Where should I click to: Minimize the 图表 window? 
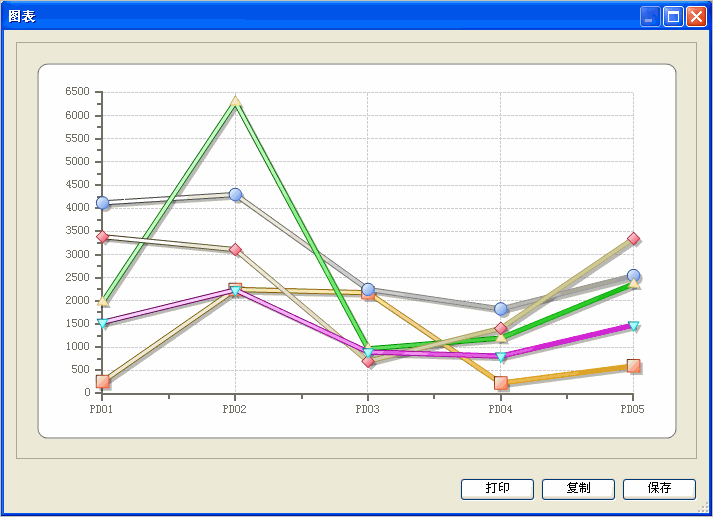pyautogui.click(x=650, y=17)
